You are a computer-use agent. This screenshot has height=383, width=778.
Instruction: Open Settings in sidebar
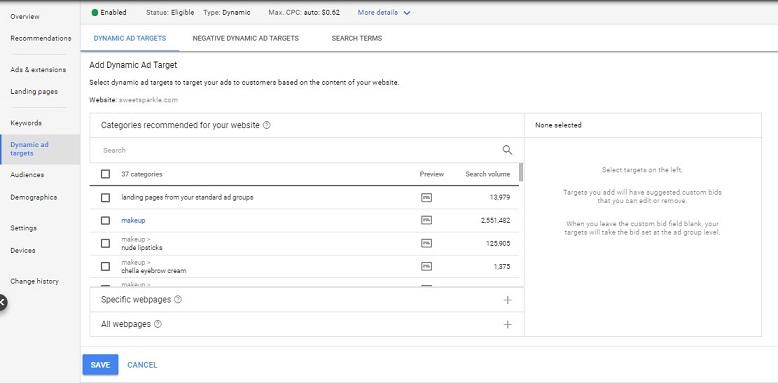click(x=23, y=228)
